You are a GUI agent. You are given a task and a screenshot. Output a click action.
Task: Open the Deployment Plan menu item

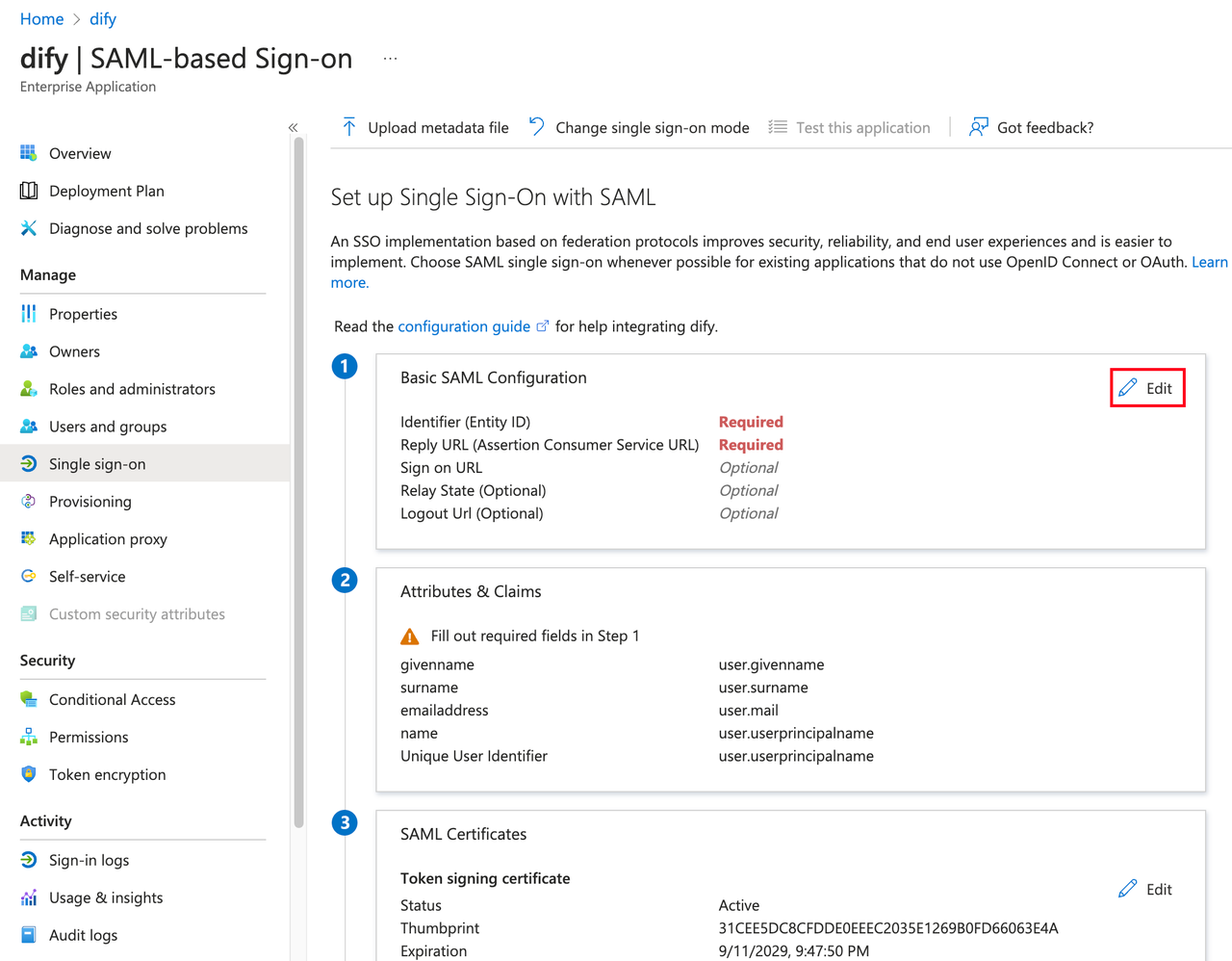(x=107, y=191)
